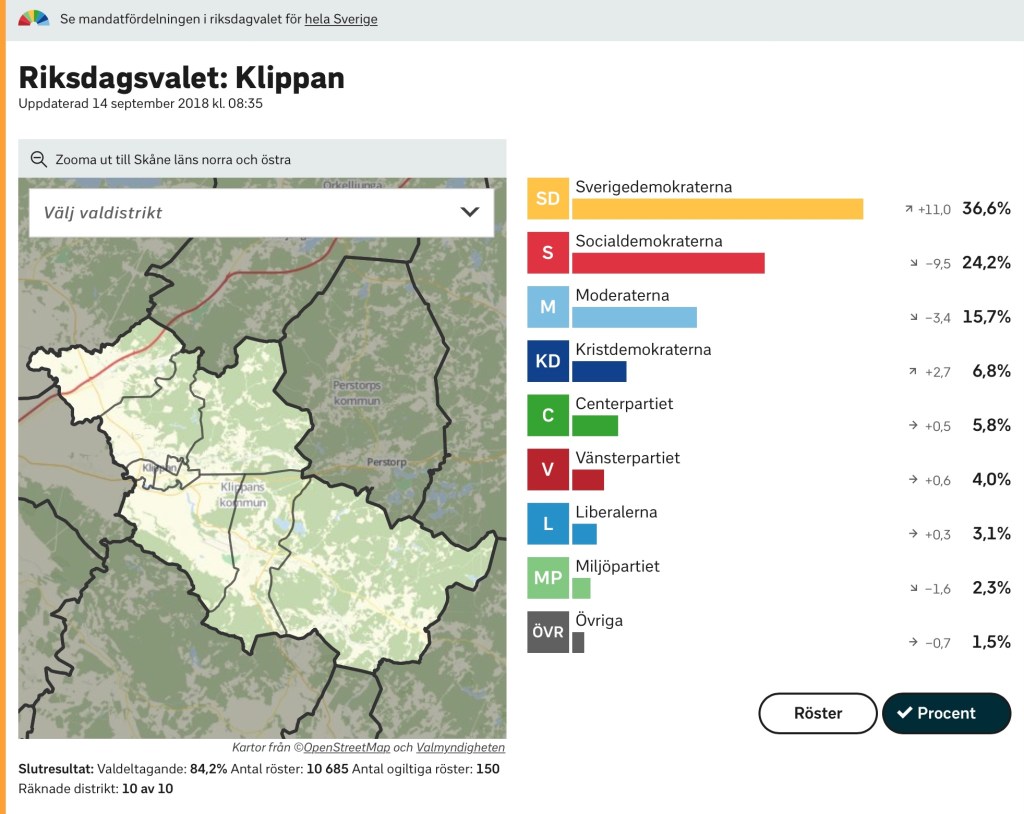Click the dropdown chevron arrow

pos(469,212)
